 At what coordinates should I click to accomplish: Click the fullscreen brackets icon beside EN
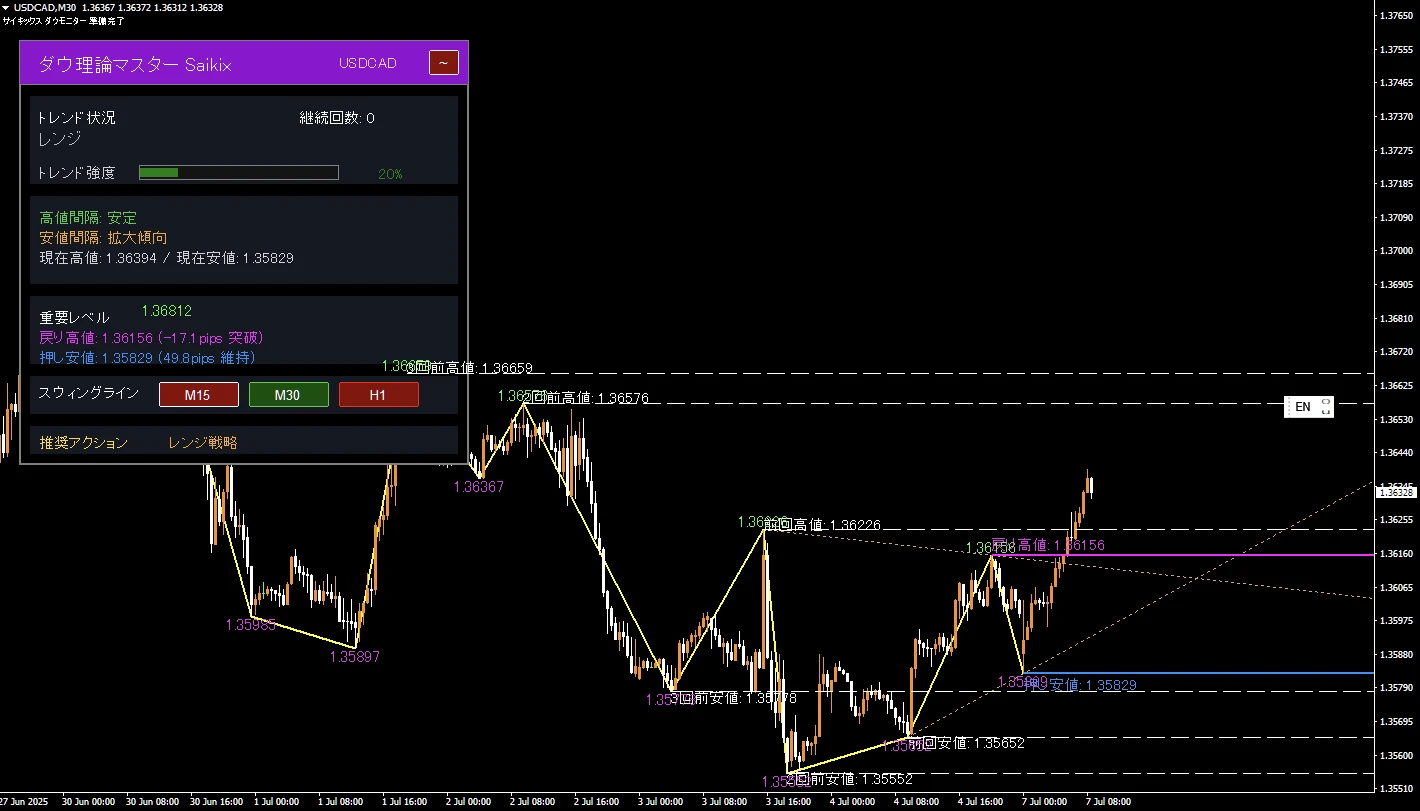tap(1326, 407)
